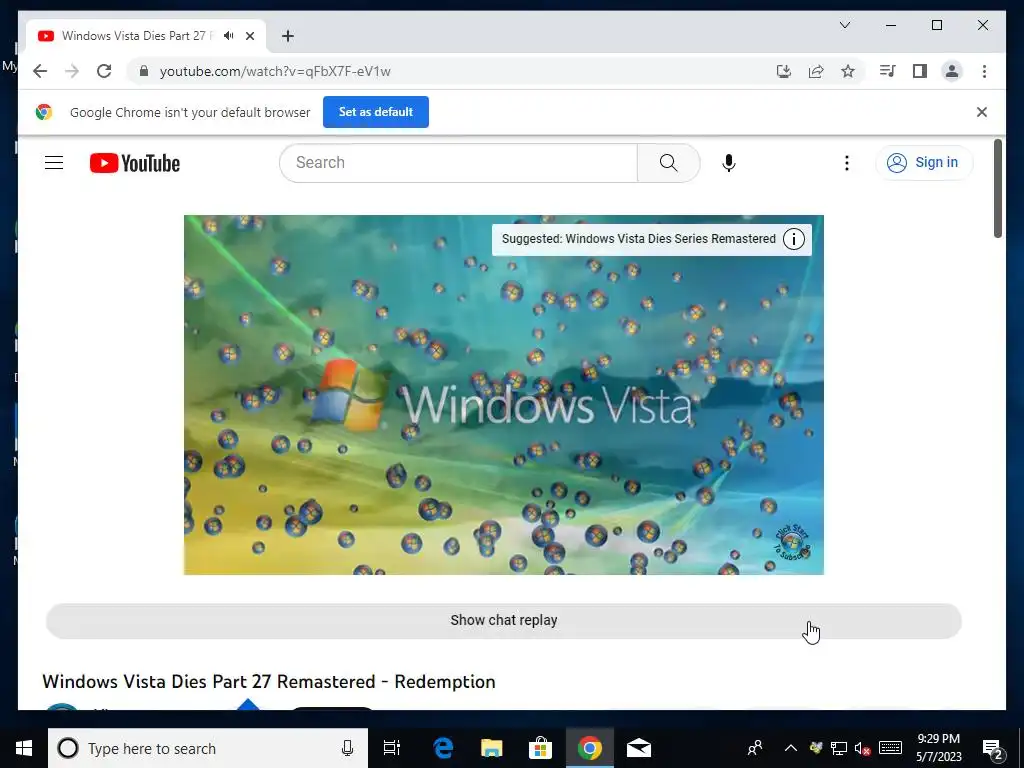
Task: Install YouTube app icon in address bar
Action: [x=784, y=71]
